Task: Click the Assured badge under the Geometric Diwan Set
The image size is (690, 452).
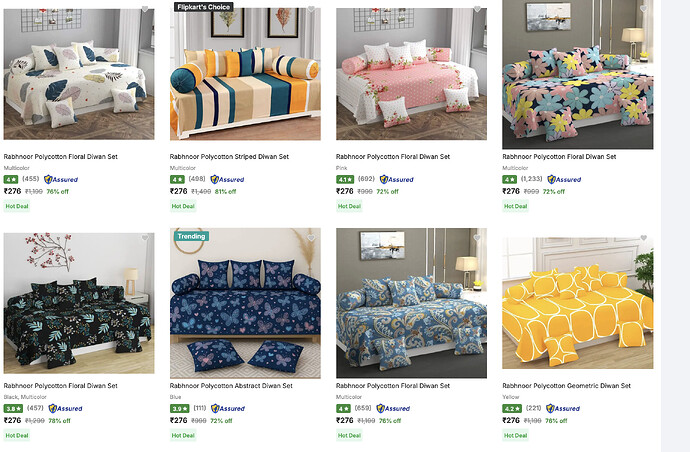Action: 563,408
